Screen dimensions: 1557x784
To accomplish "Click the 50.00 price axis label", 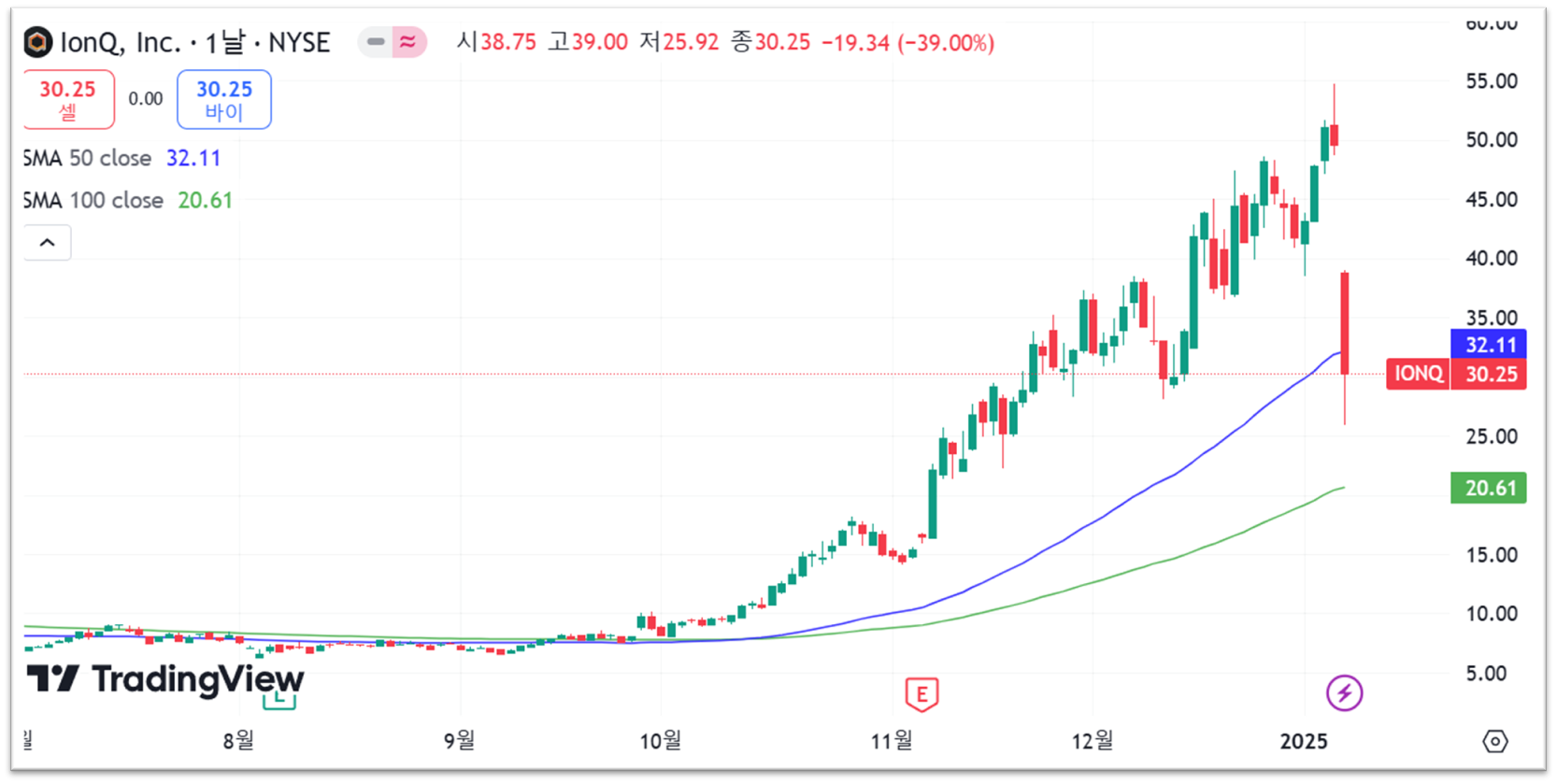I will pos(1492,140).
